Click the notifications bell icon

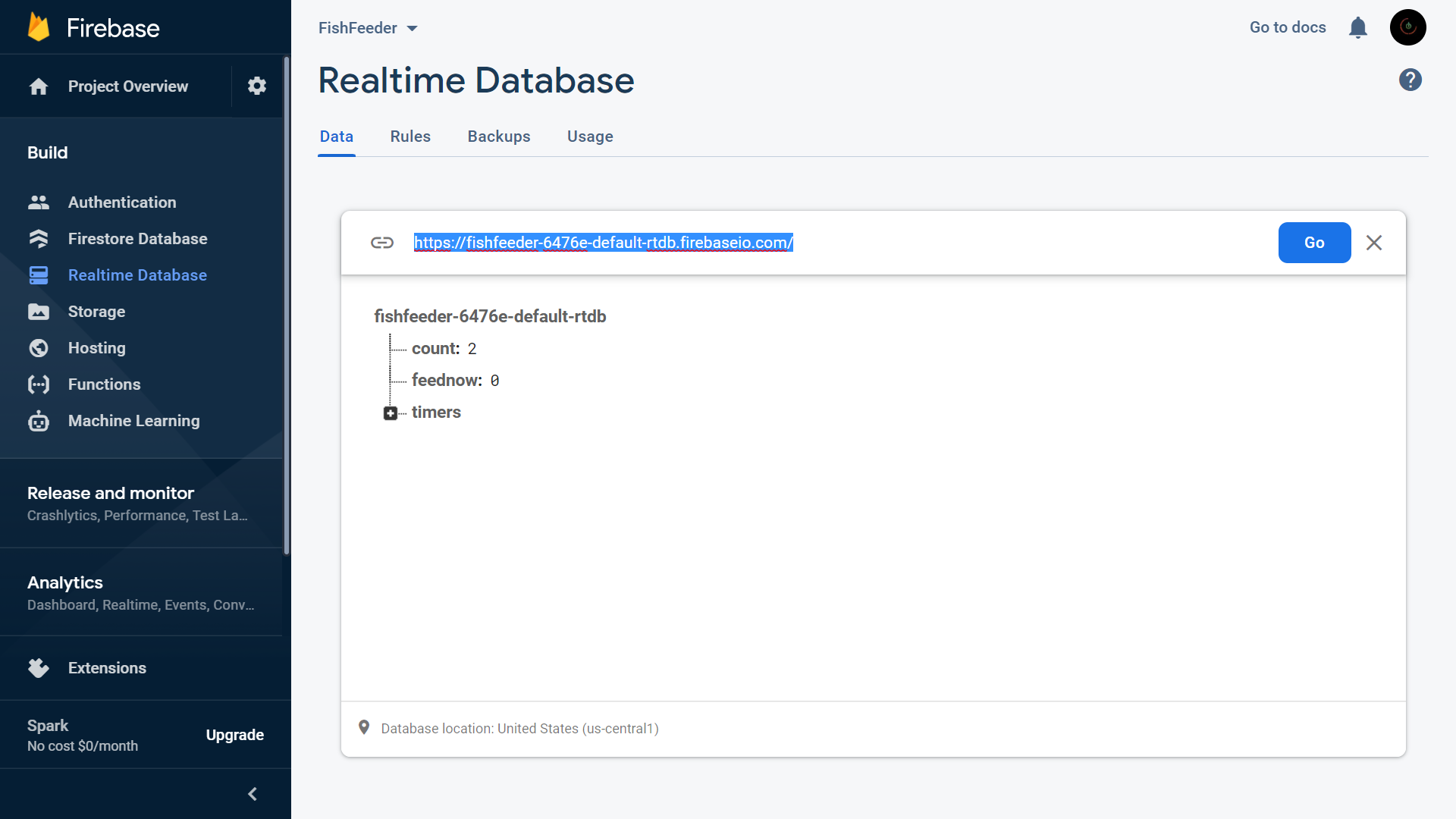coord(1357,28)
